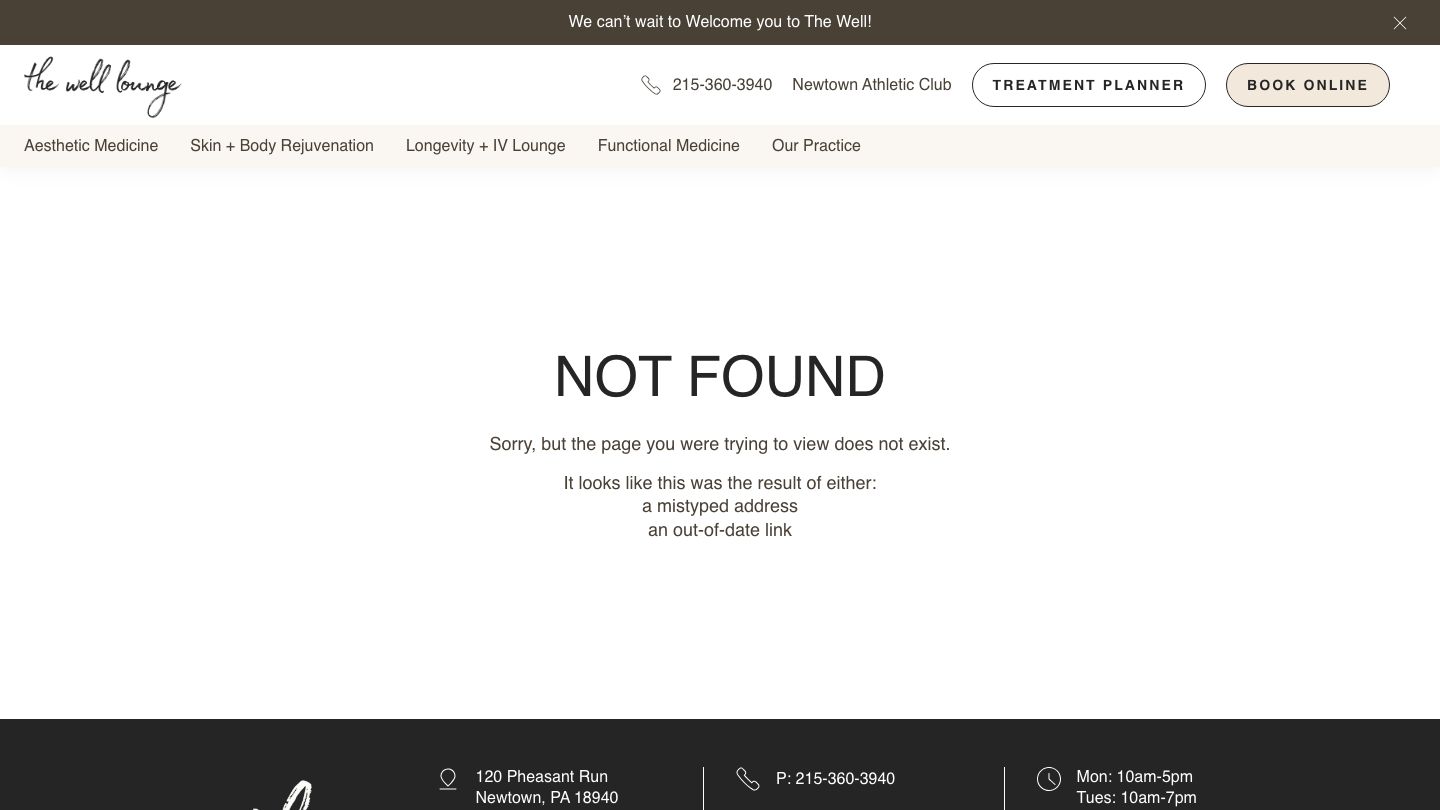Image resolution: width=1440 pixels, height=810 pixels.
Task: Dismiss the welcome announcement banner
Action: pos(1400,23)
